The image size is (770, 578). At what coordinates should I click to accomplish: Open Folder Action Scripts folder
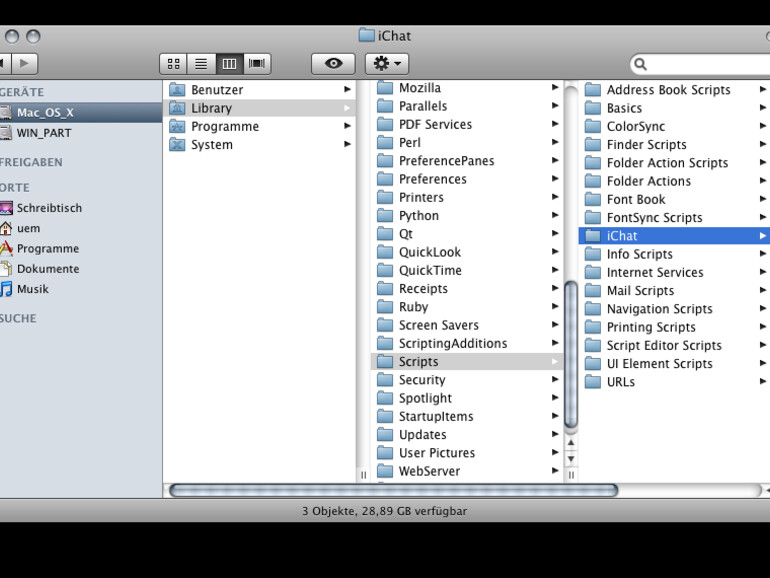[x=674, y=163]
